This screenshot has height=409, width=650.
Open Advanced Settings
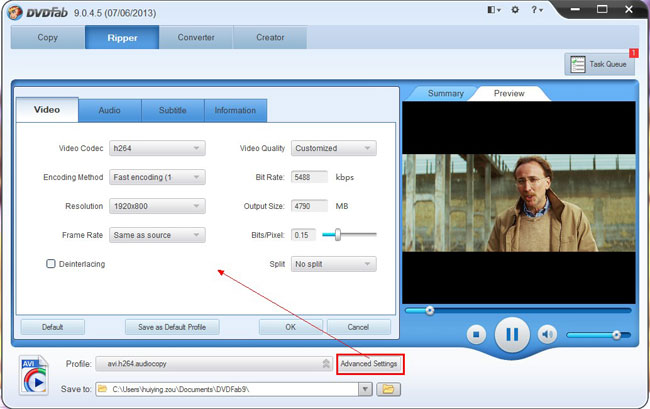[x=369, y=364]
